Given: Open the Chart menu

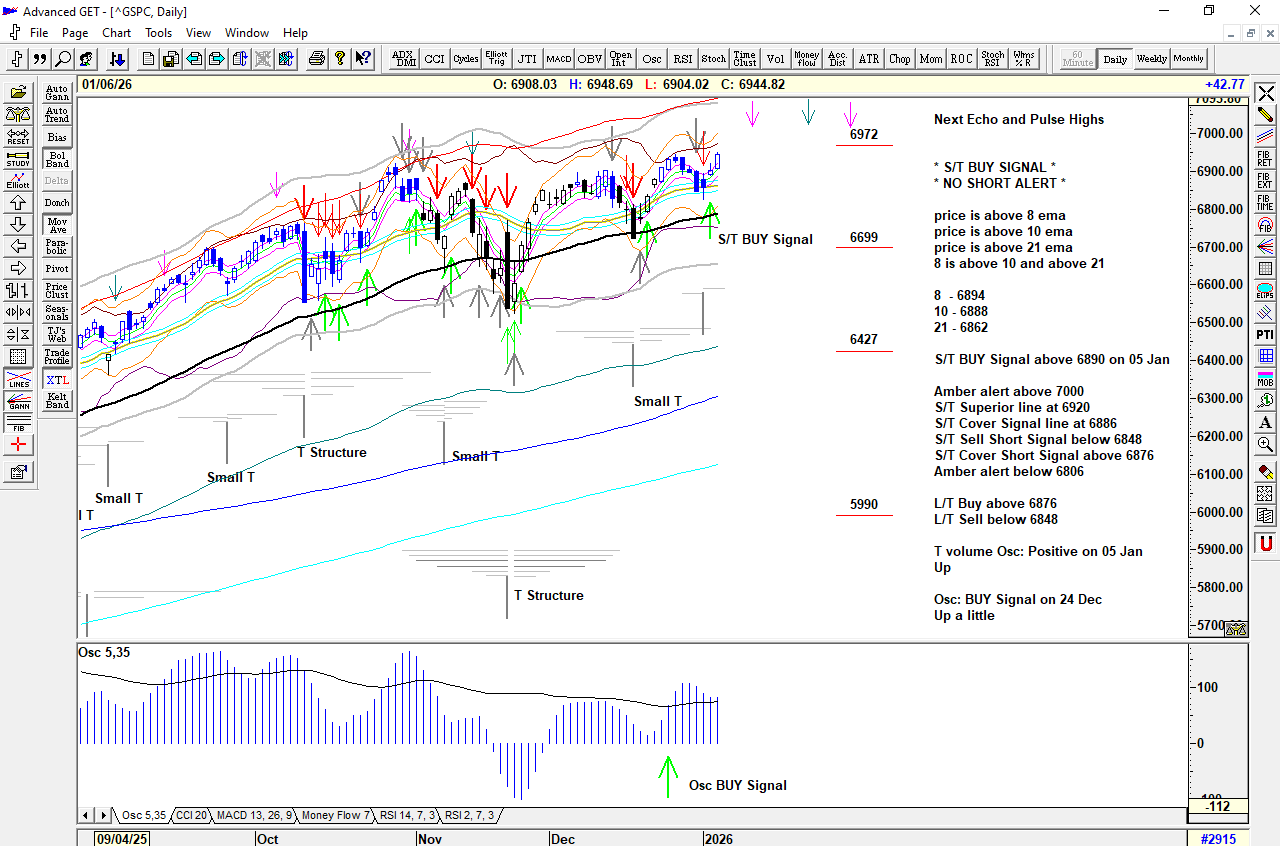Looking at the screenshot, I should point(116,33).
